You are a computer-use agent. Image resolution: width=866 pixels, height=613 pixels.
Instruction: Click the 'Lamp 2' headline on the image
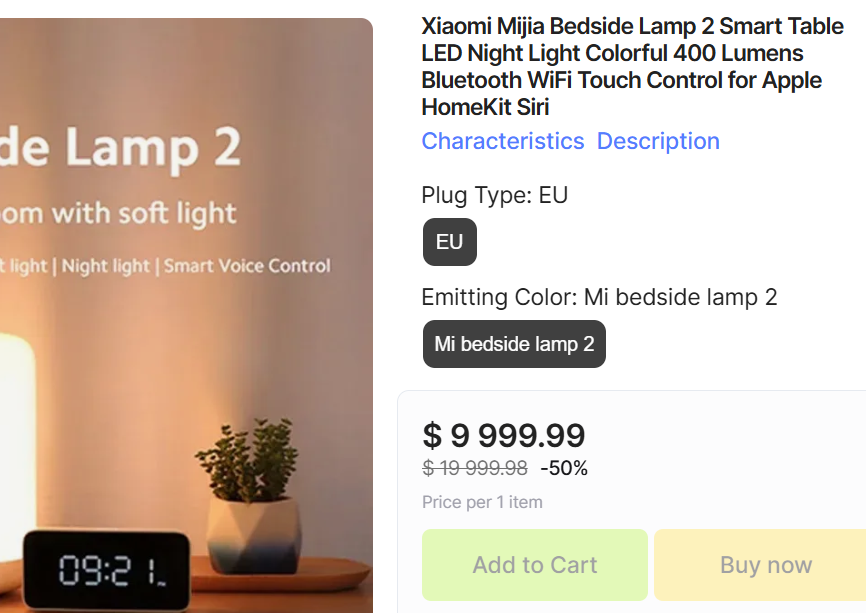pos(150,147)
